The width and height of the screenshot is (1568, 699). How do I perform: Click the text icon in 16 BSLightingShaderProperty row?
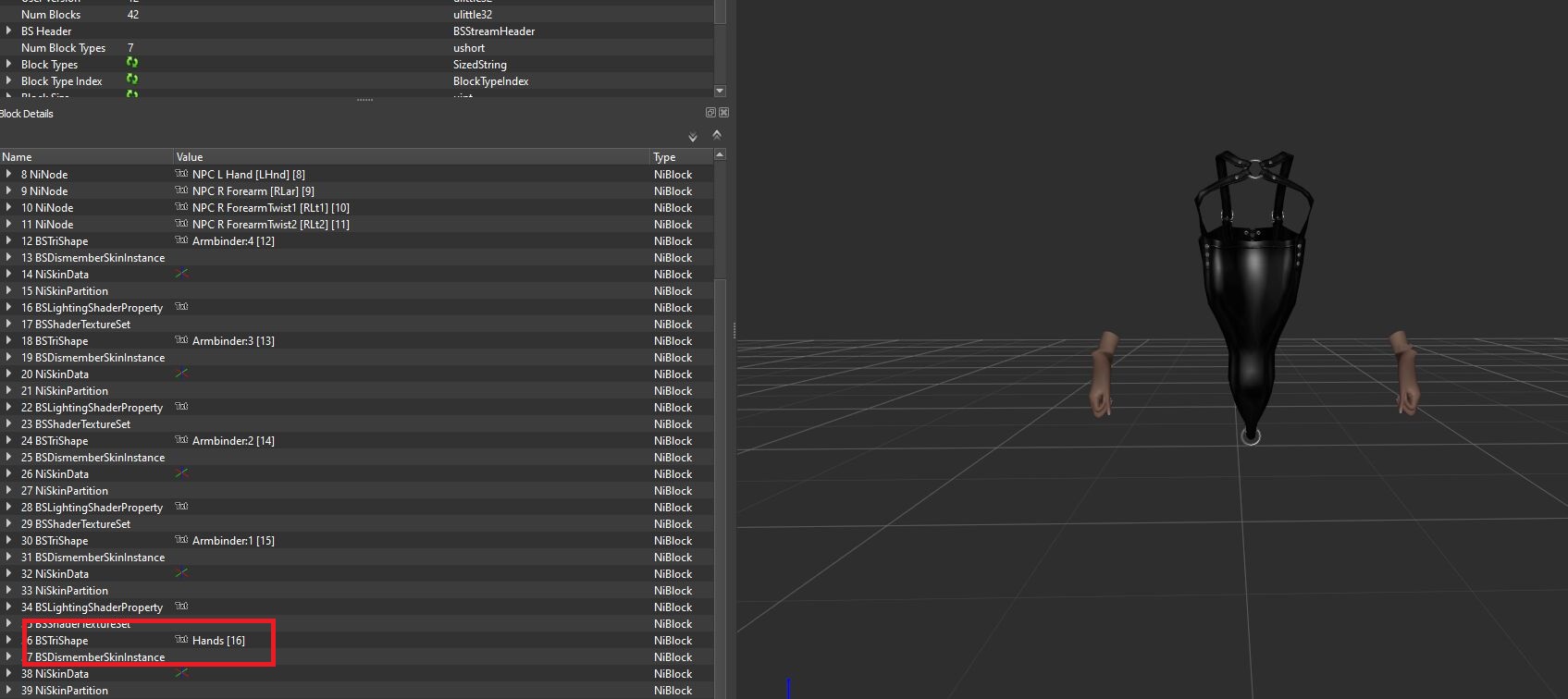pos(181,306)
